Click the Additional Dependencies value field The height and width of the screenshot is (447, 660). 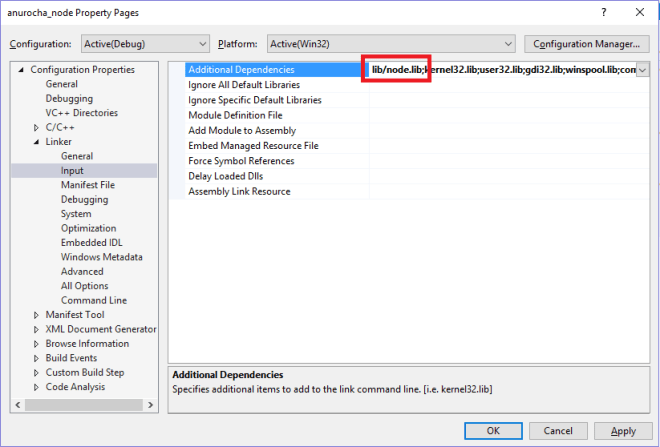pos(500,70)
